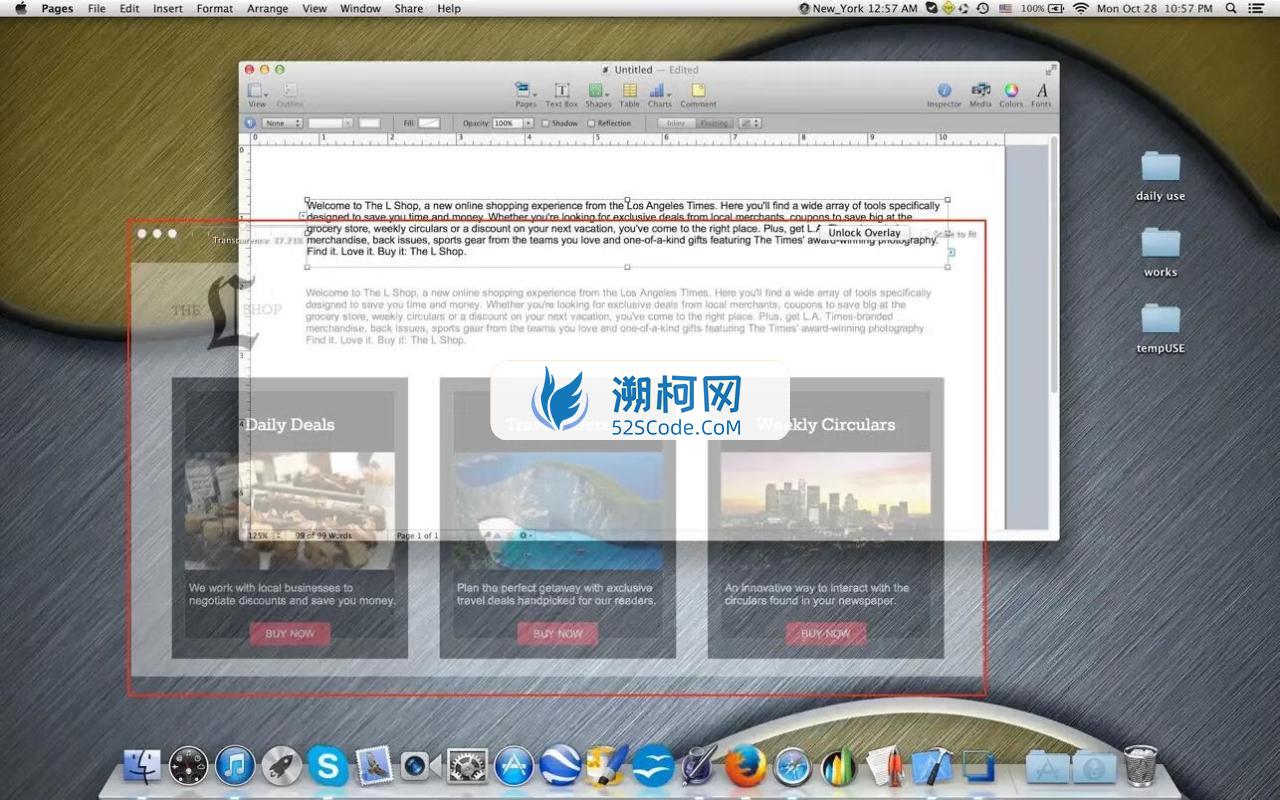Open the Shapes toolbar menu
The height and width of the screenshot is (800, 1280).
point(598,94)
